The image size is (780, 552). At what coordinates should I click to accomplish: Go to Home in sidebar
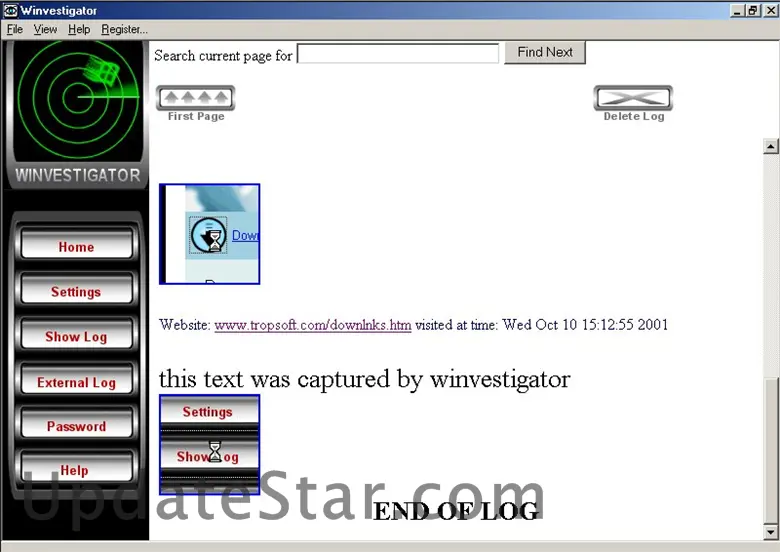coord(76,246)
